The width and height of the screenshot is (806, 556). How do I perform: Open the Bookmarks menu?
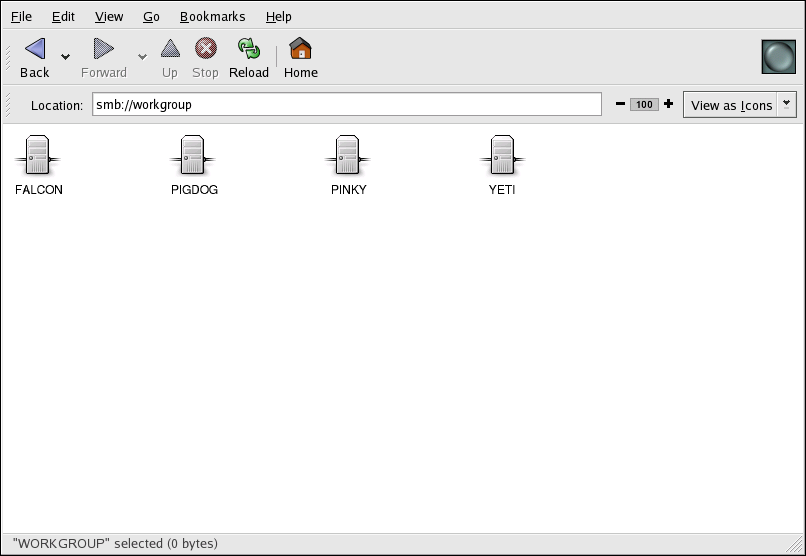click(212, 16)
